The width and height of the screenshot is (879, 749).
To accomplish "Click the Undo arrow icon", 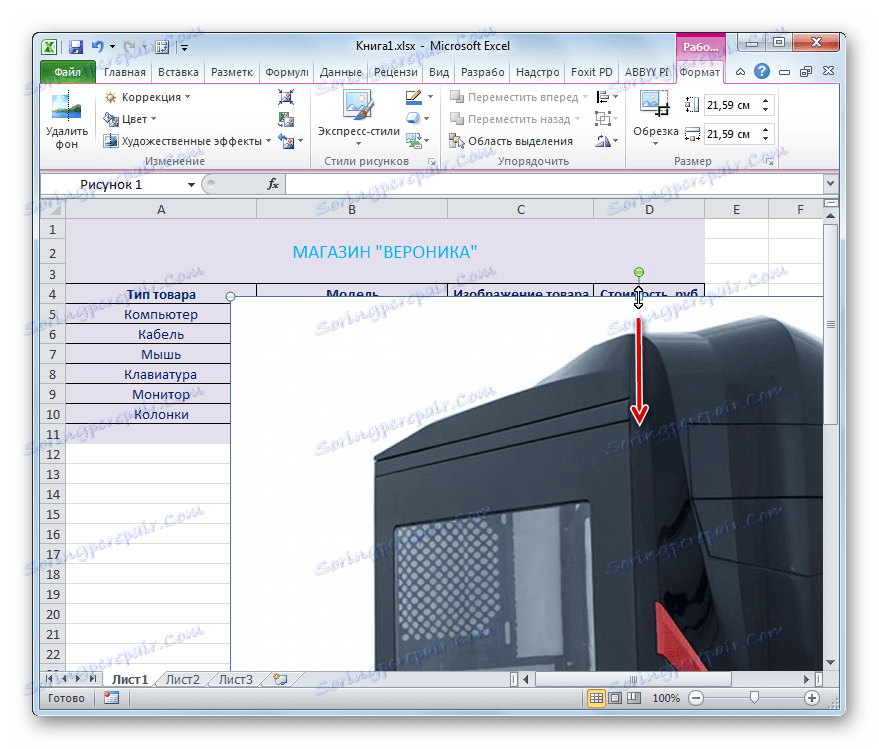I will (97, 47).
